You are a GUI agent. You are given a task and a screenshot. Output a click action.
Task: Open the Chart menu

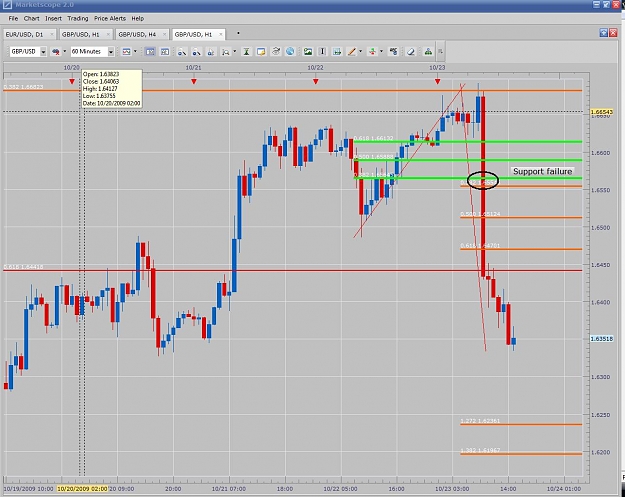pos(31,18)
